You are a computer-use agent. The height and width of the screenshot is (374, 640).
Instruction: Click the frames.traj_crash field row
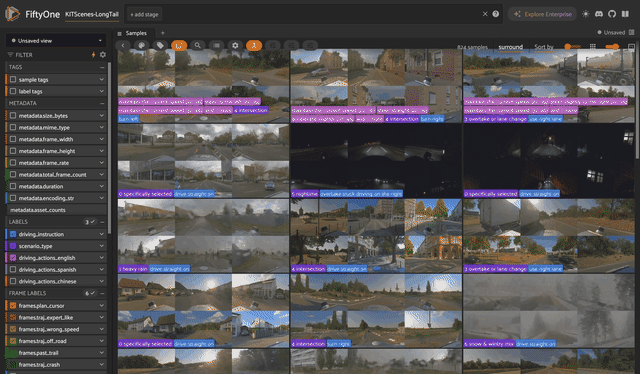pos(56,365)
